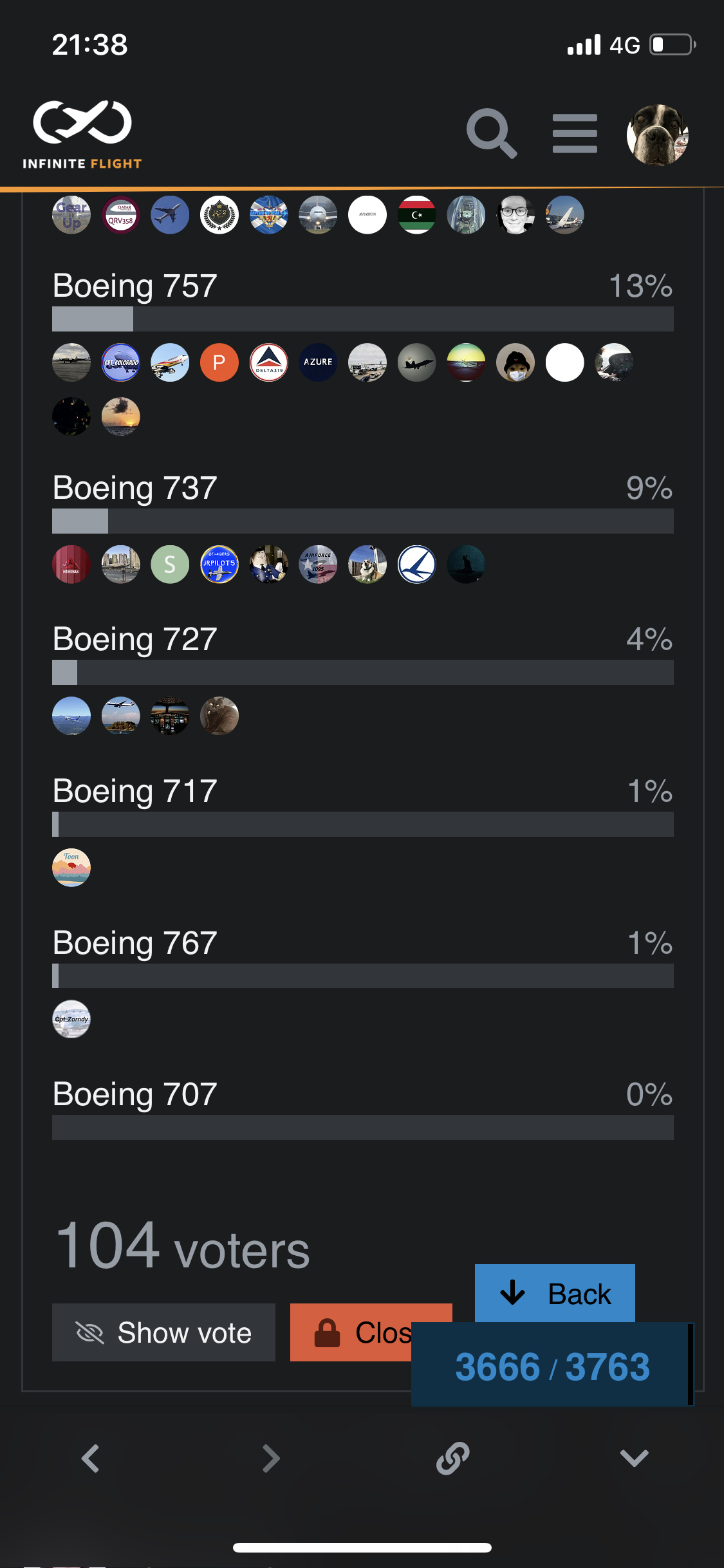
Task: Select Delta 319 voter avatar
Action: pyautogui.click(x=269, y=362)
